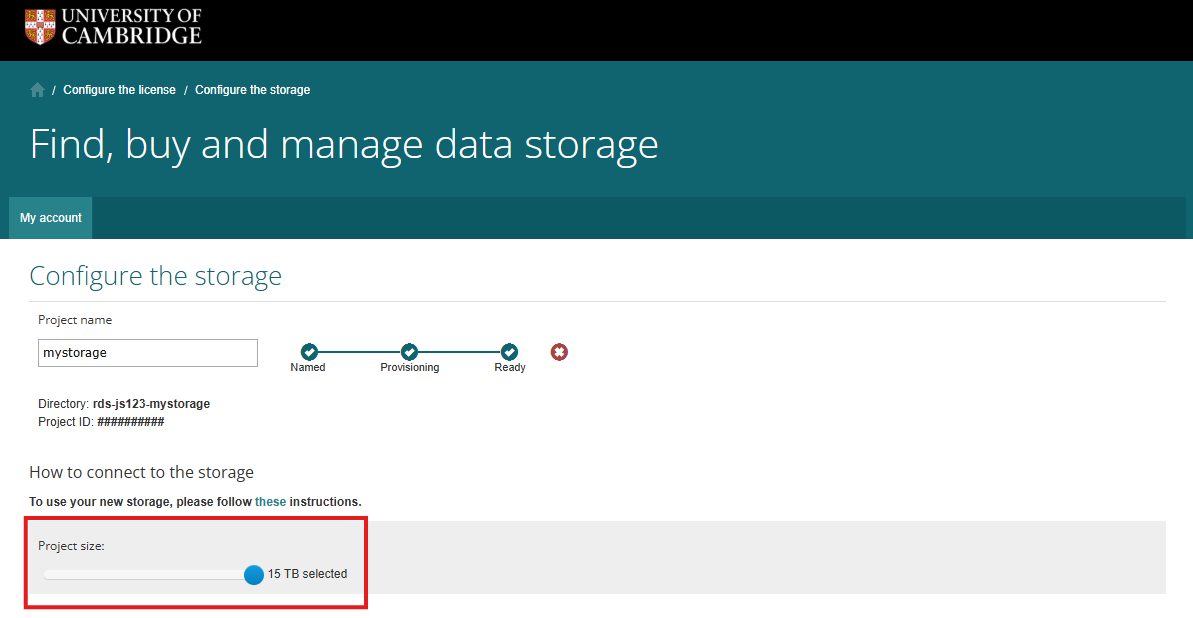Click the Ready step checkmark icon

pos(509,352)
